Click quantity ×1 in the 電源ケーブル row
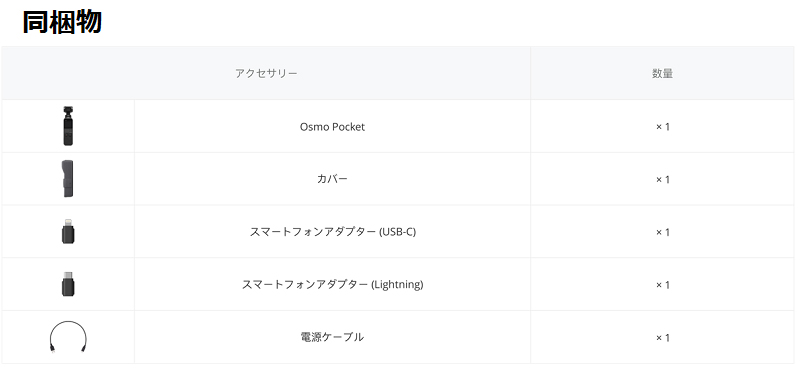This screenshot has height=380, width=800. click(662, 338)
